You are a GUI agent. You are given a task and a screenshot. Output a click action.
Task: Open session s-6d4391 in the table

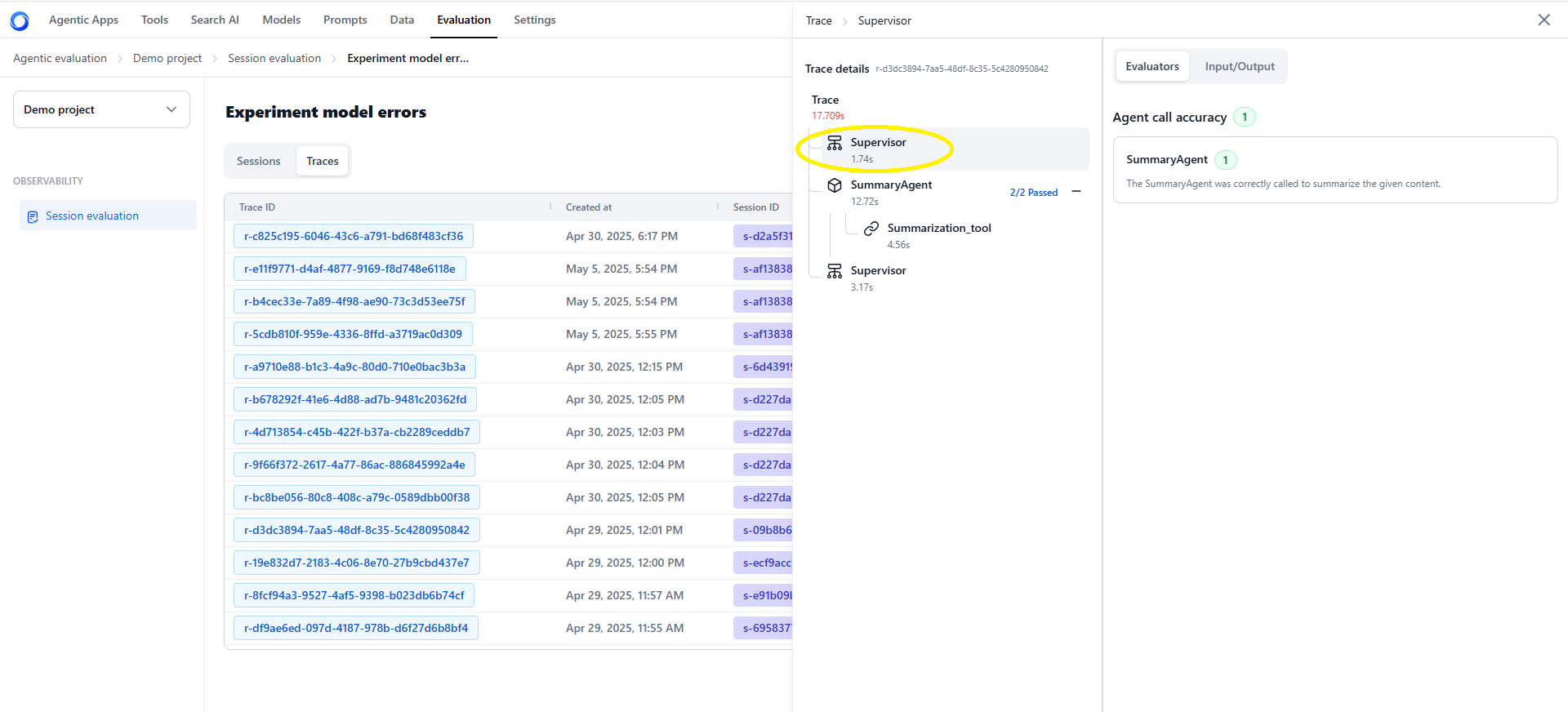763,367
